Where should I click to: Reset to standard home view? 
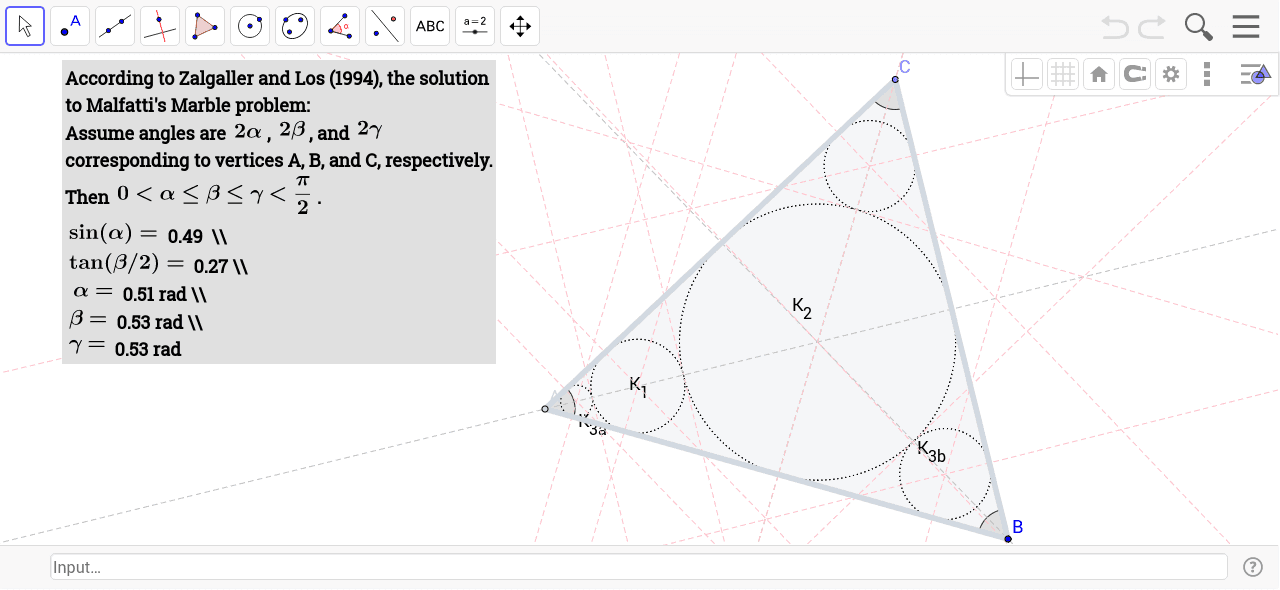point(1099,74)
